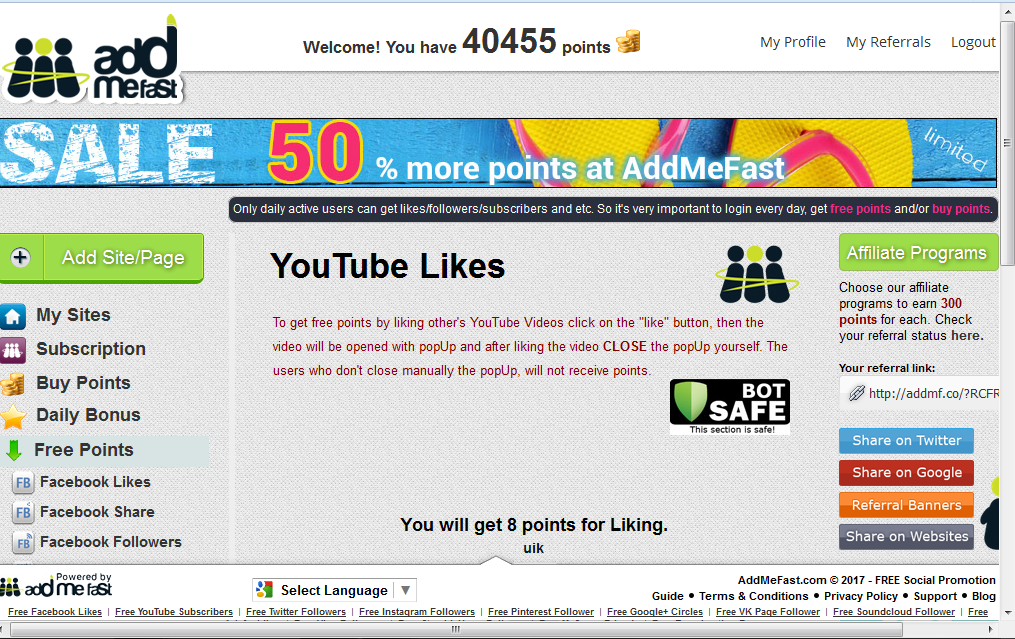
Task: Click the people logo beside YouTube Likes heading
Action: 756,274
